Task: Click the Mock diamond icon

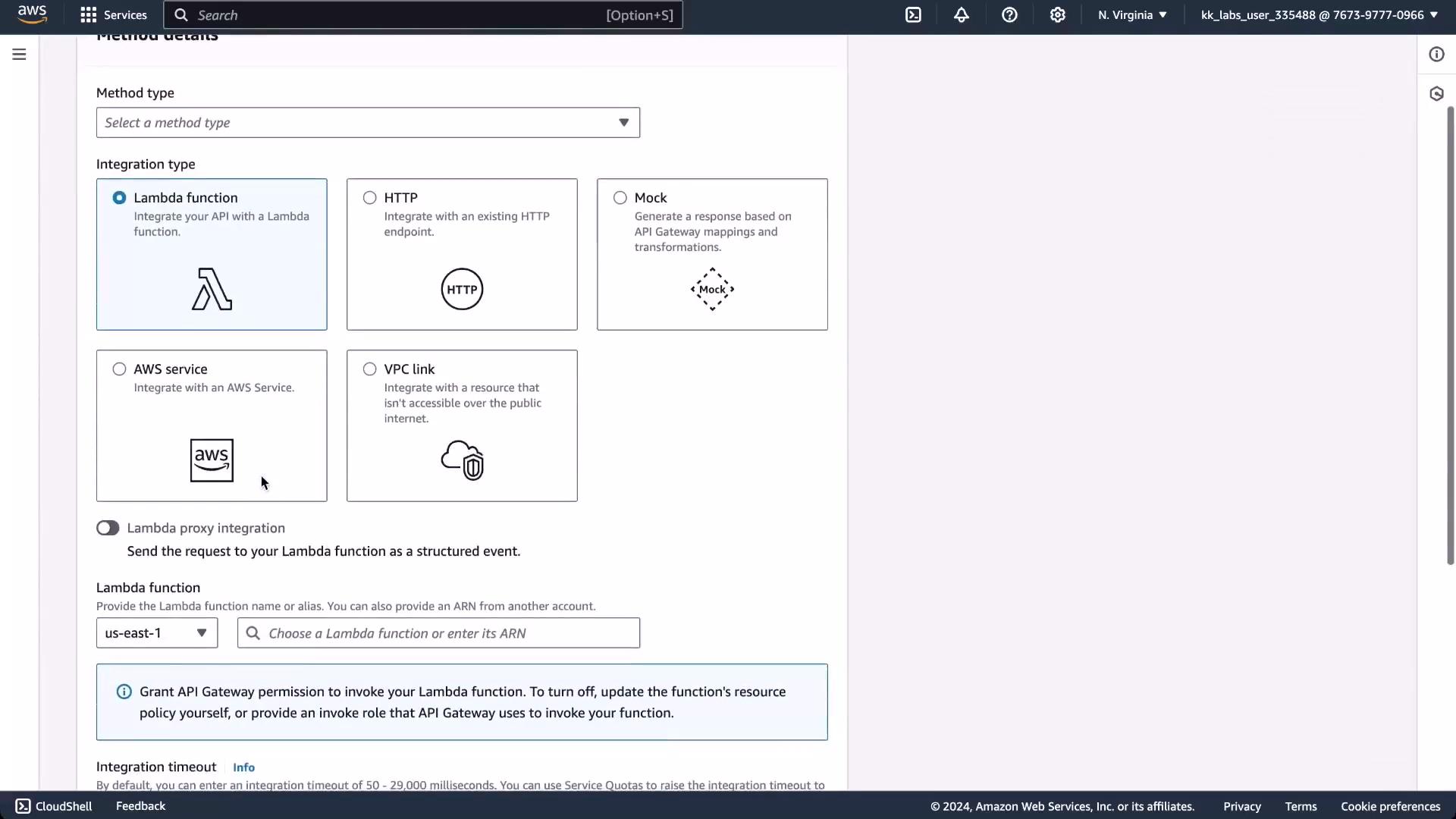Action: point(712,289)
